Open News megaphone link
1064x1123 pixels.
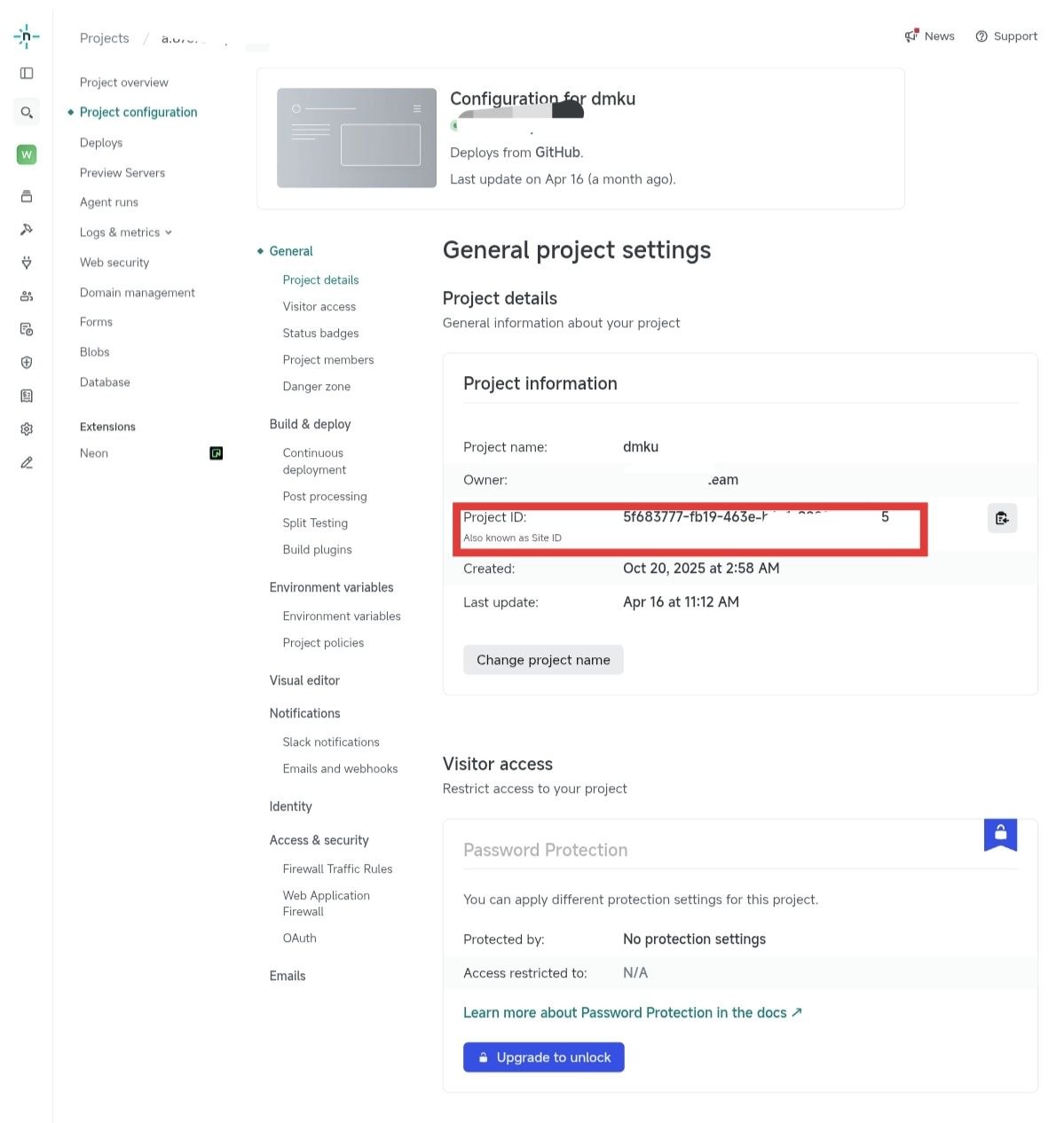pyautogui.click(x=929, y=36)
